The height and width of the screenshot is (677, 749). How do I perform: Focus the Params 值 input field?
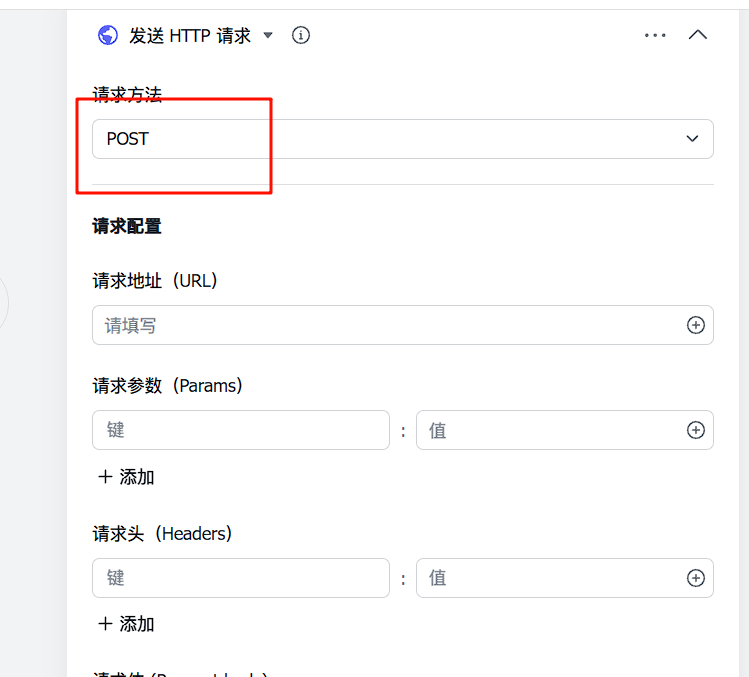tap(565, 430)
